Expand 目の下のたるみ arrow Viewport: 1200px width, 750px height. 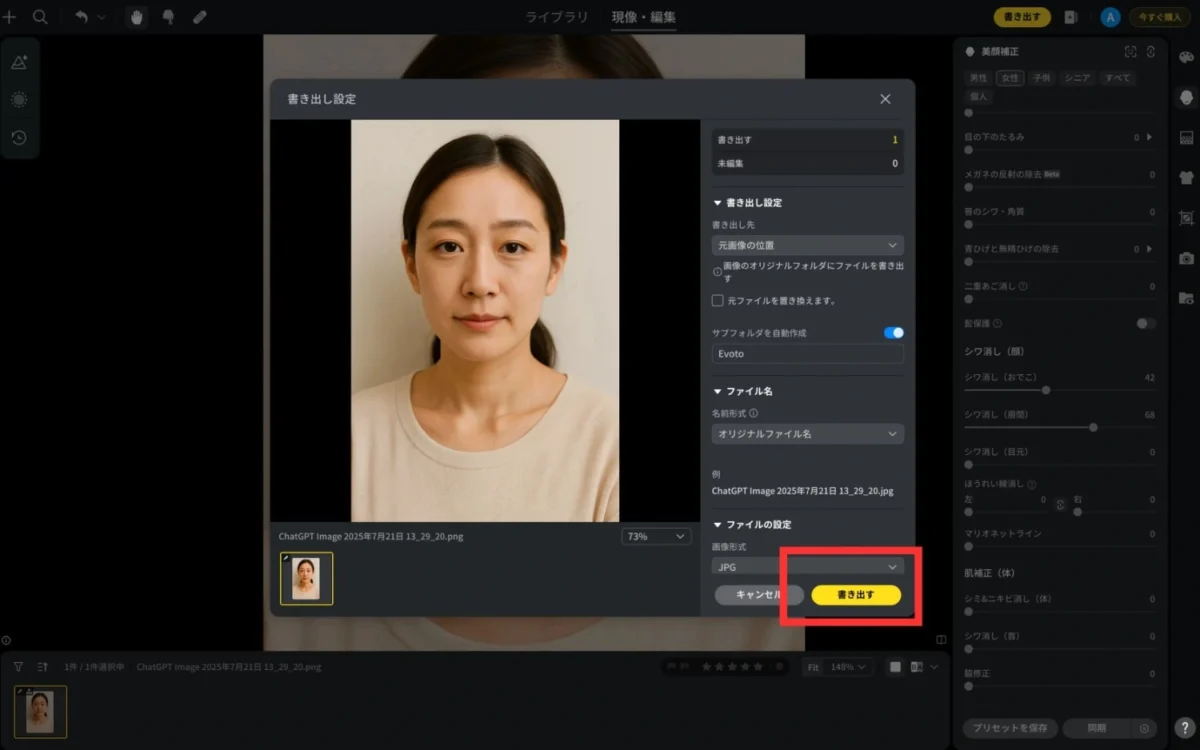coord(1148,137)
